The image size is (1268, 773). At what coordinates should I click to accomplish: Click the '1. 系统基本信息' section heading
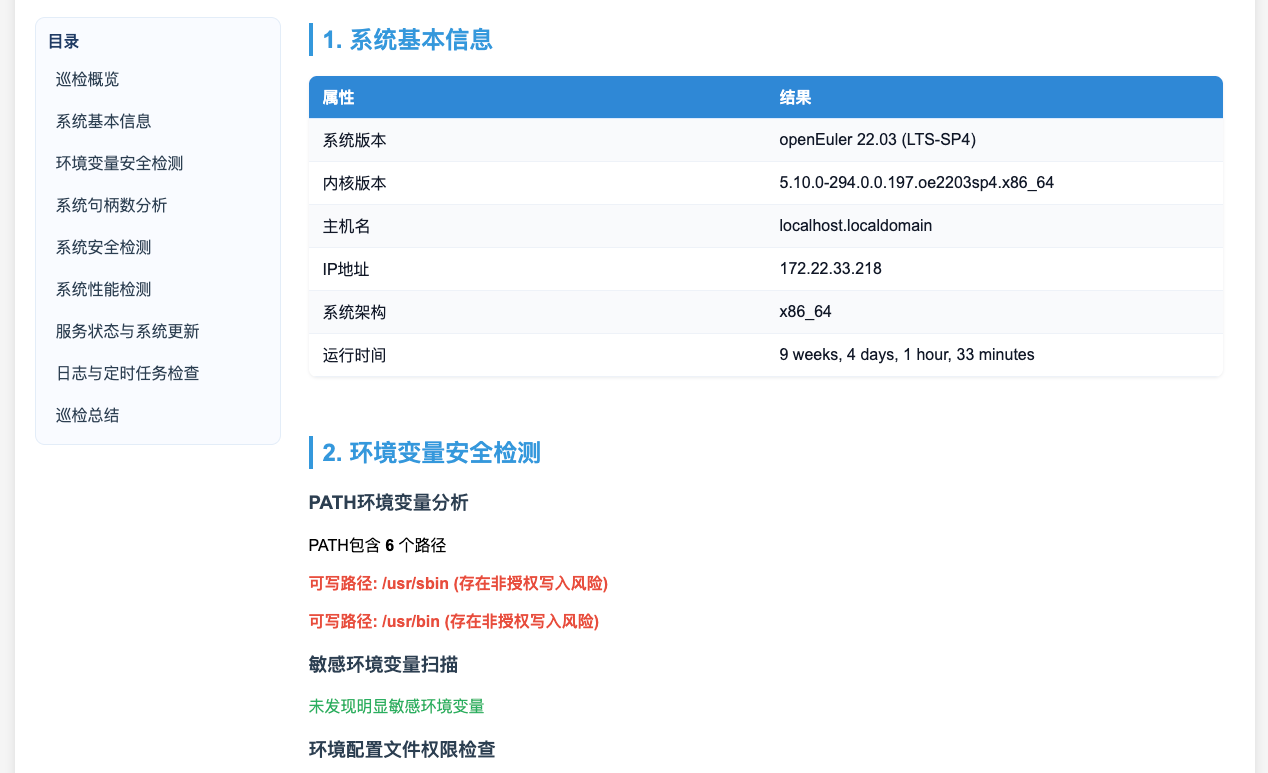407,40
